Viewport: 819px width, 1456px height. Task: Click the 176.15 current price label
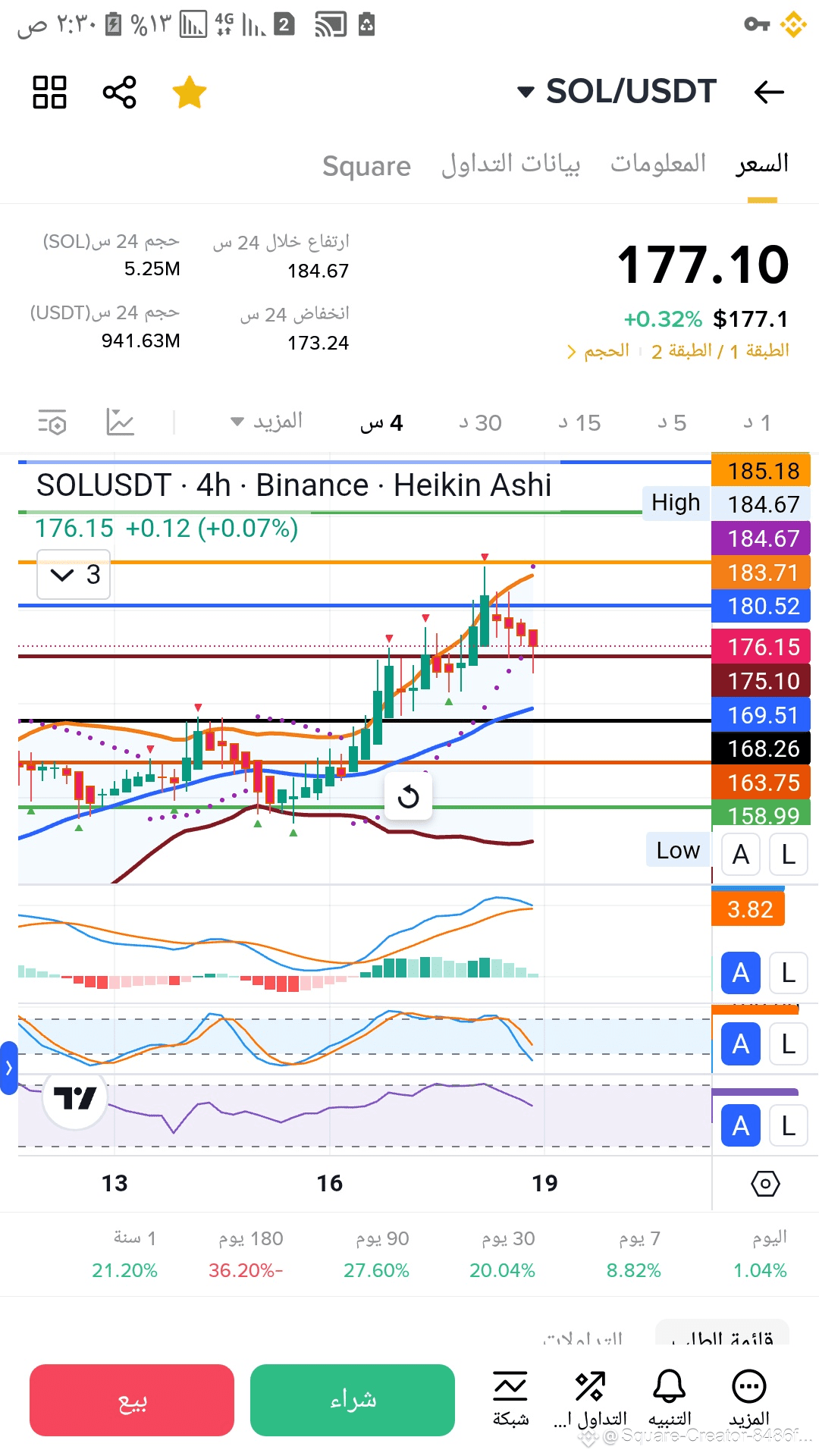click(761, 647)
